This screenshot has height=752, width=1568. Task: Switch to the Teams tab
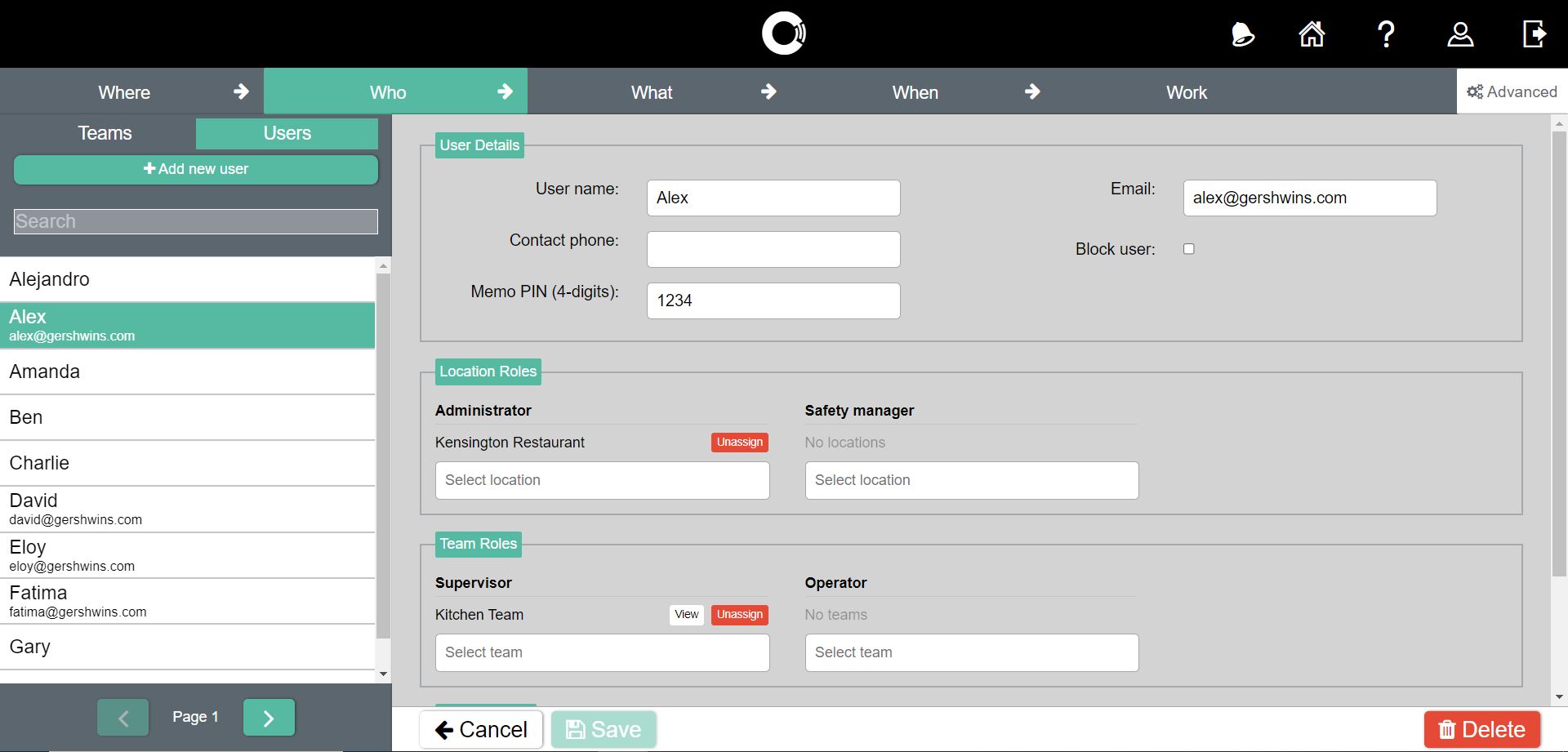(x=105, y=133)
